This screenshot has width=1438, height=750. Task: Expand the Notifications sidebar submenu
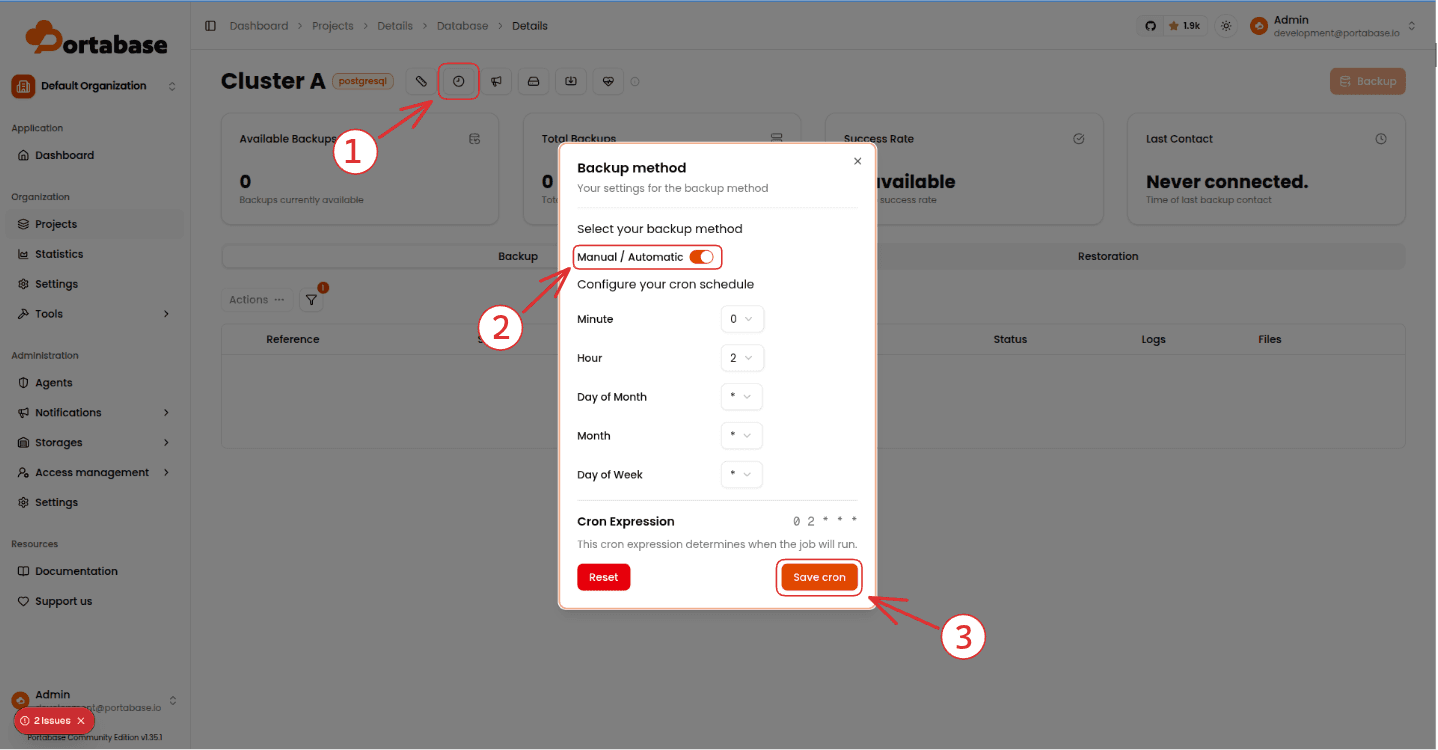[95, 413]
